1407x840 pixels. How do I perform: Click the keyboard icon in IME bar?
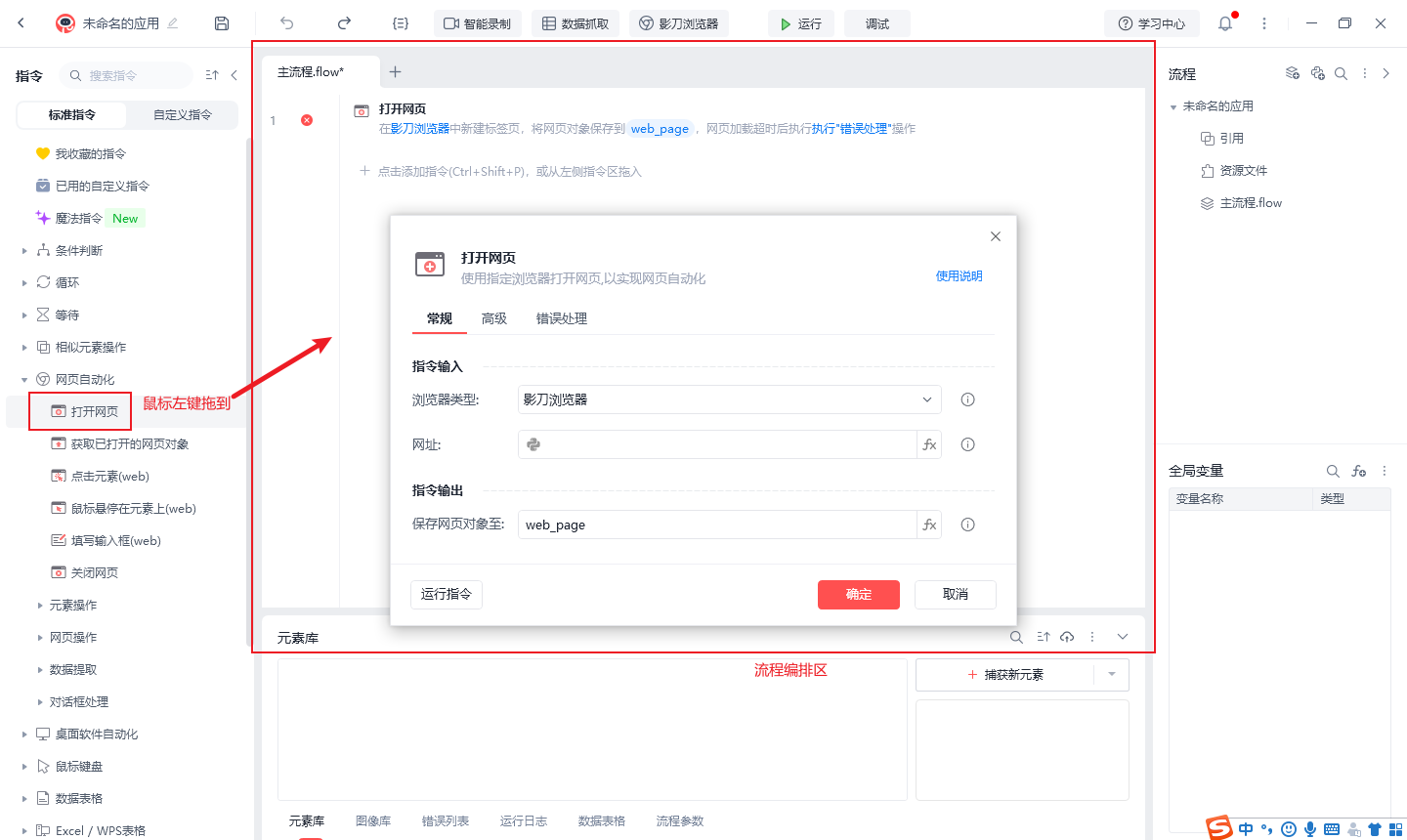1332,829
